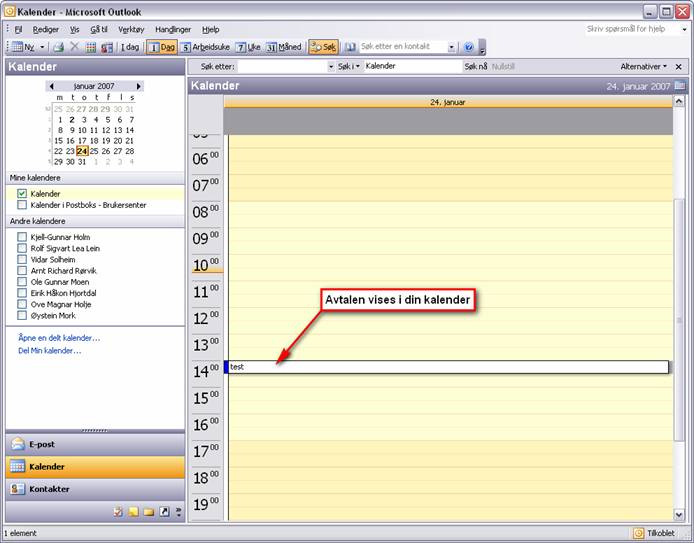This screenshot has height=543, width=694.
Task: Click calendar scrollbar up arrow
Action: pos(679,102)
